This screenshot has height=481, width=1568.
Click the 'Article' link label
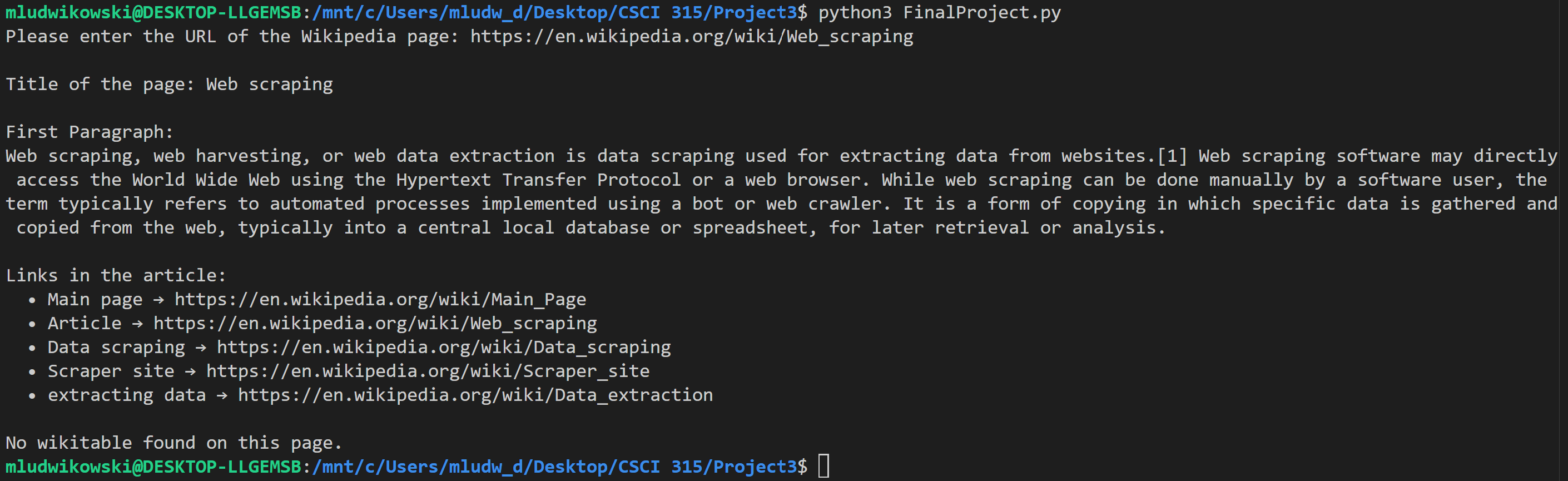click(x=85, y=323)
